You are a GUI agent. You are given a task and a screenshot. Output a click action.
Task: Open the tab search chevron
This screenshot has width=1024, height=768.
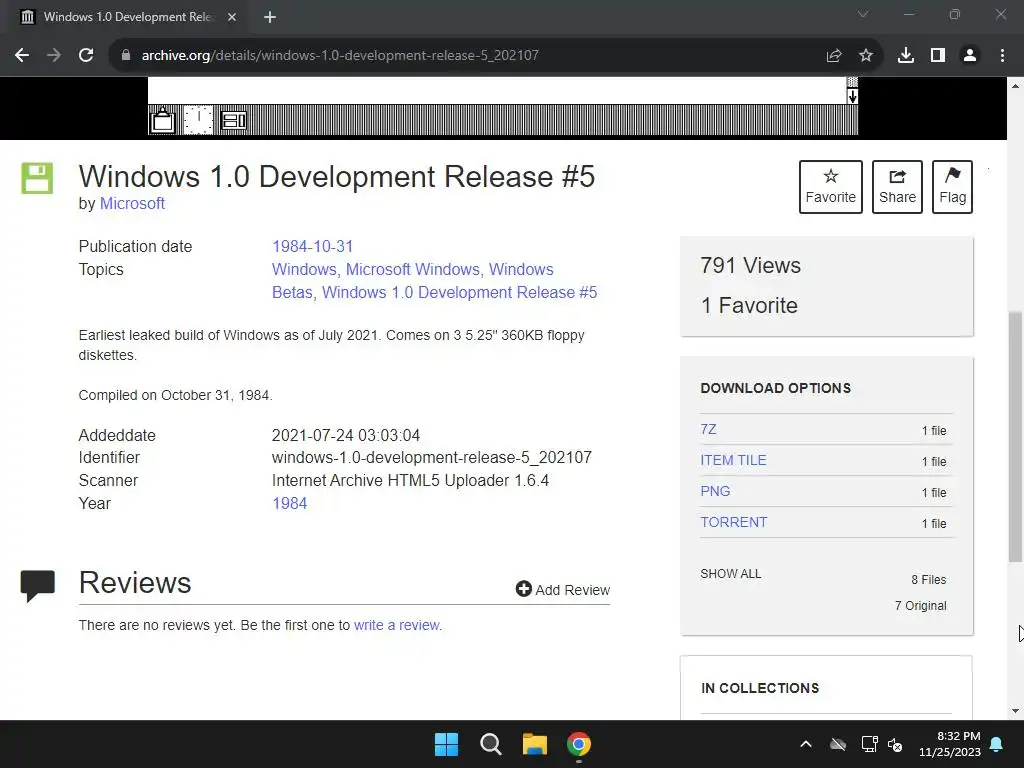[863, 14]
